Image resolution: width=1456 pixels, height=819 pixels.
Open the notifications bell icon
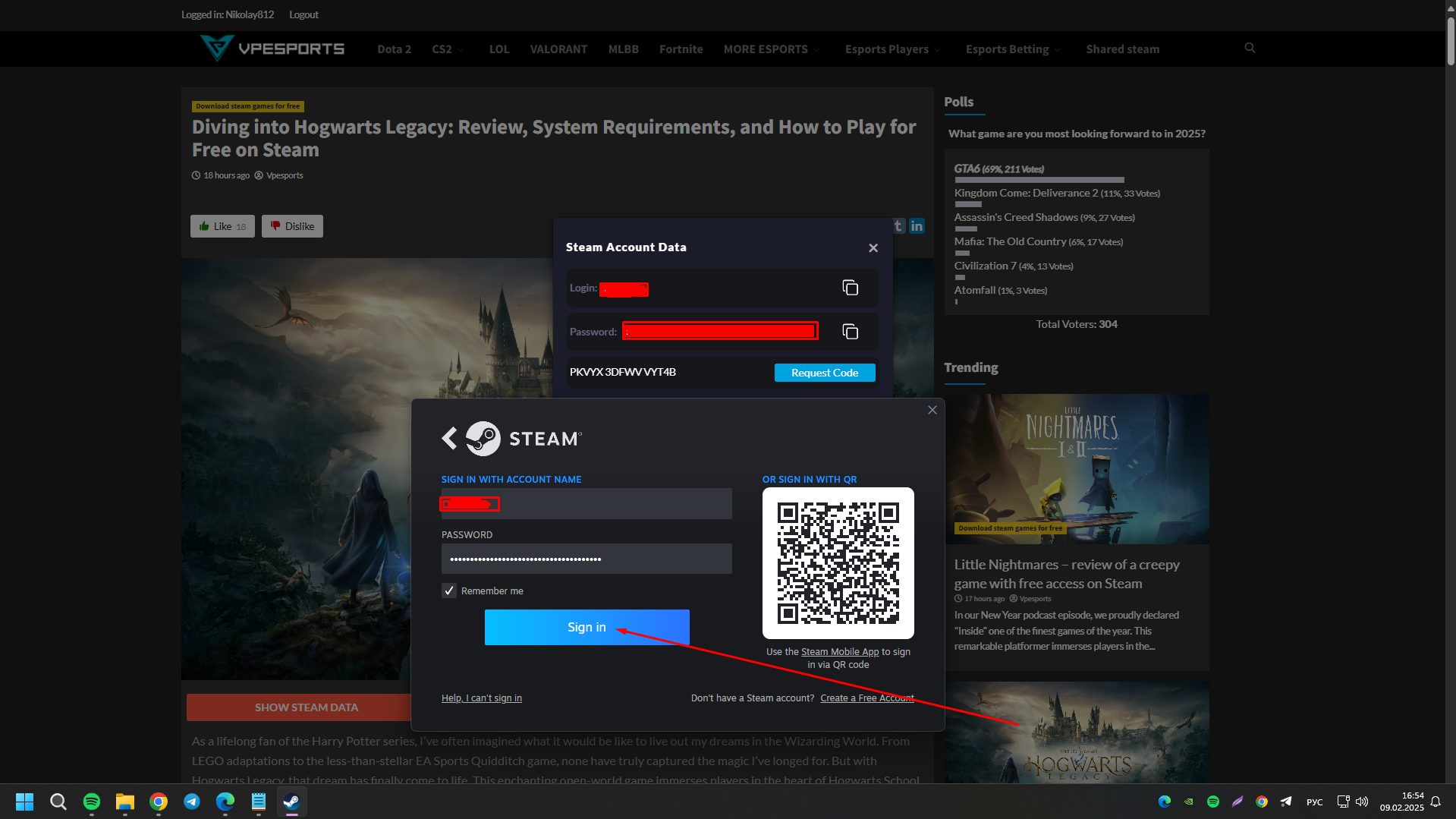(1436, 802)
